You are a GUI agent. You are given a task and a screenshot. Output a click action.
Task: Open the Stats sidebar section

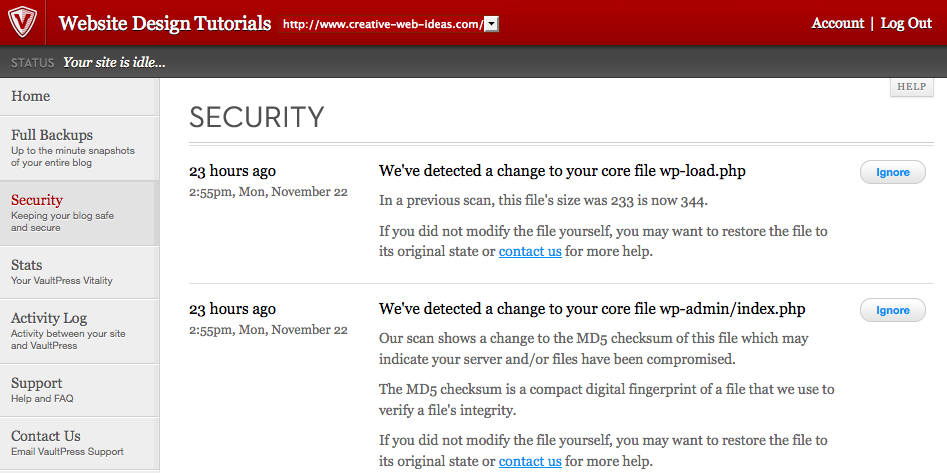click(27, 265)
